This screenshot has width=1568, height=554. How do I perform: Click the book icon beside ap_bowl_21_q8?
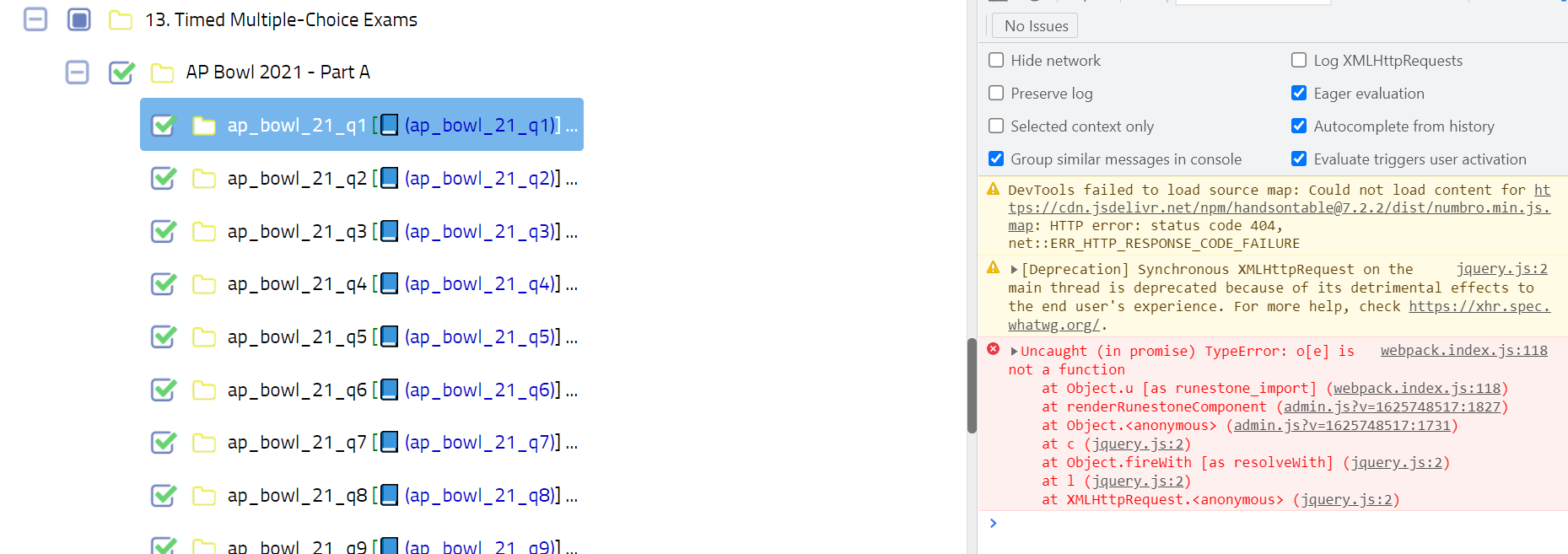[x=389, y=496]
